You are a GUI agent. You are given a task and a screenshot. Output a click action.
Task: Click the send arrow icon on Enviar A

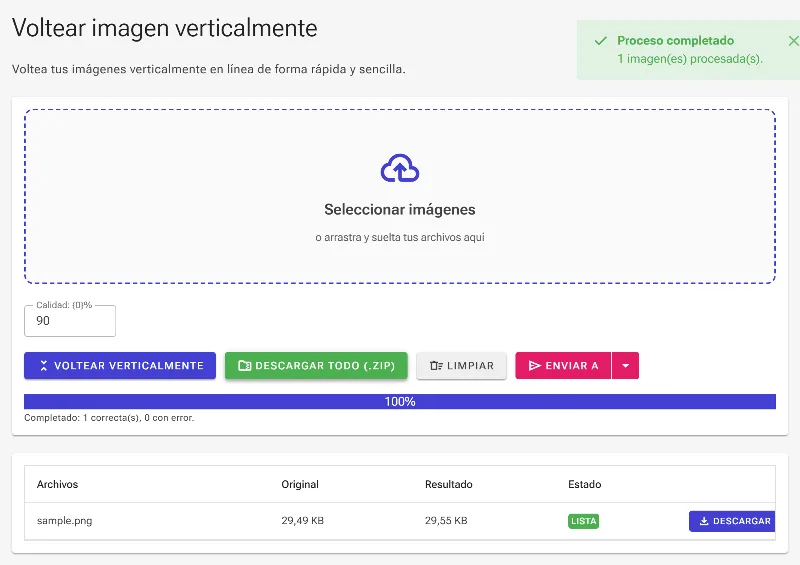coord(534,365)
